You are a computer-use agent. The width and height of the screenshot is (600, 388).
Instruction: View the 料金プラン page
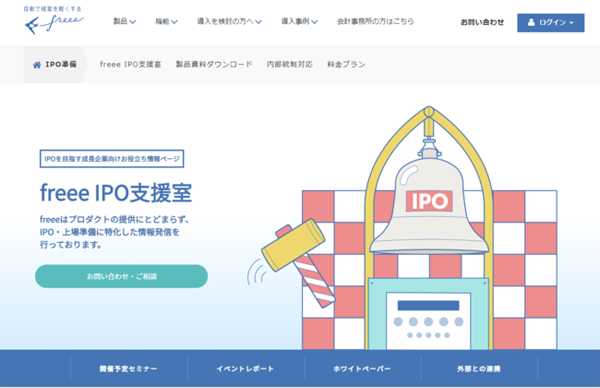346,64
